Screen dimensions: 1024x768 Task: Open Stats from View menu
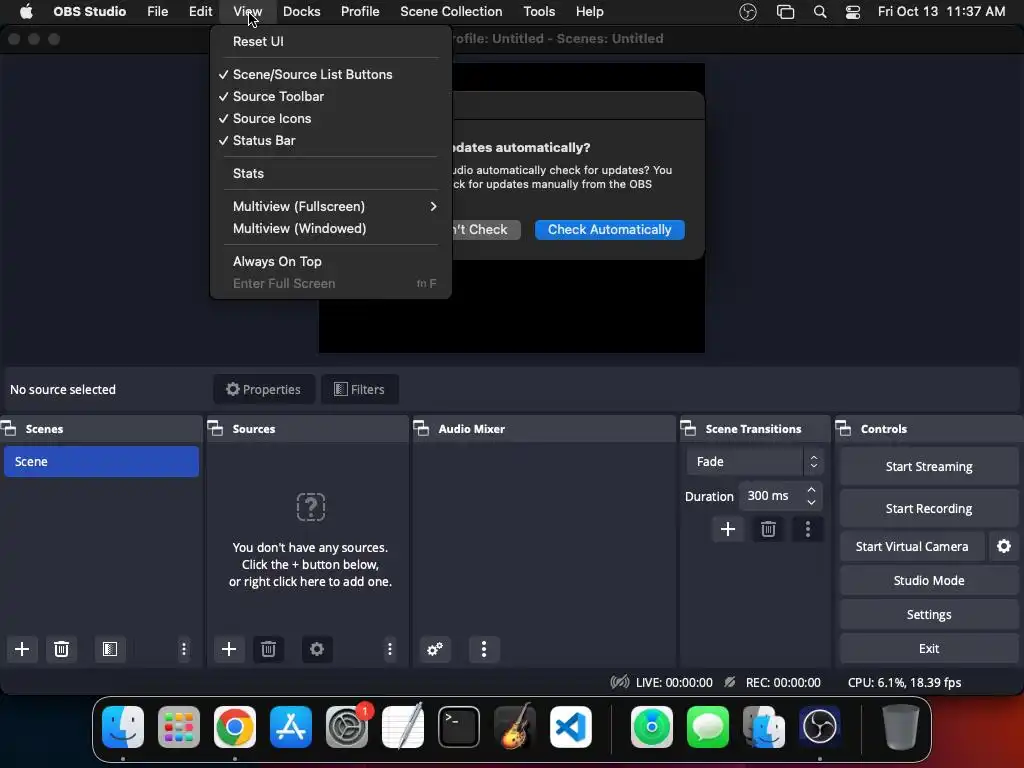[x=330, y=174]
